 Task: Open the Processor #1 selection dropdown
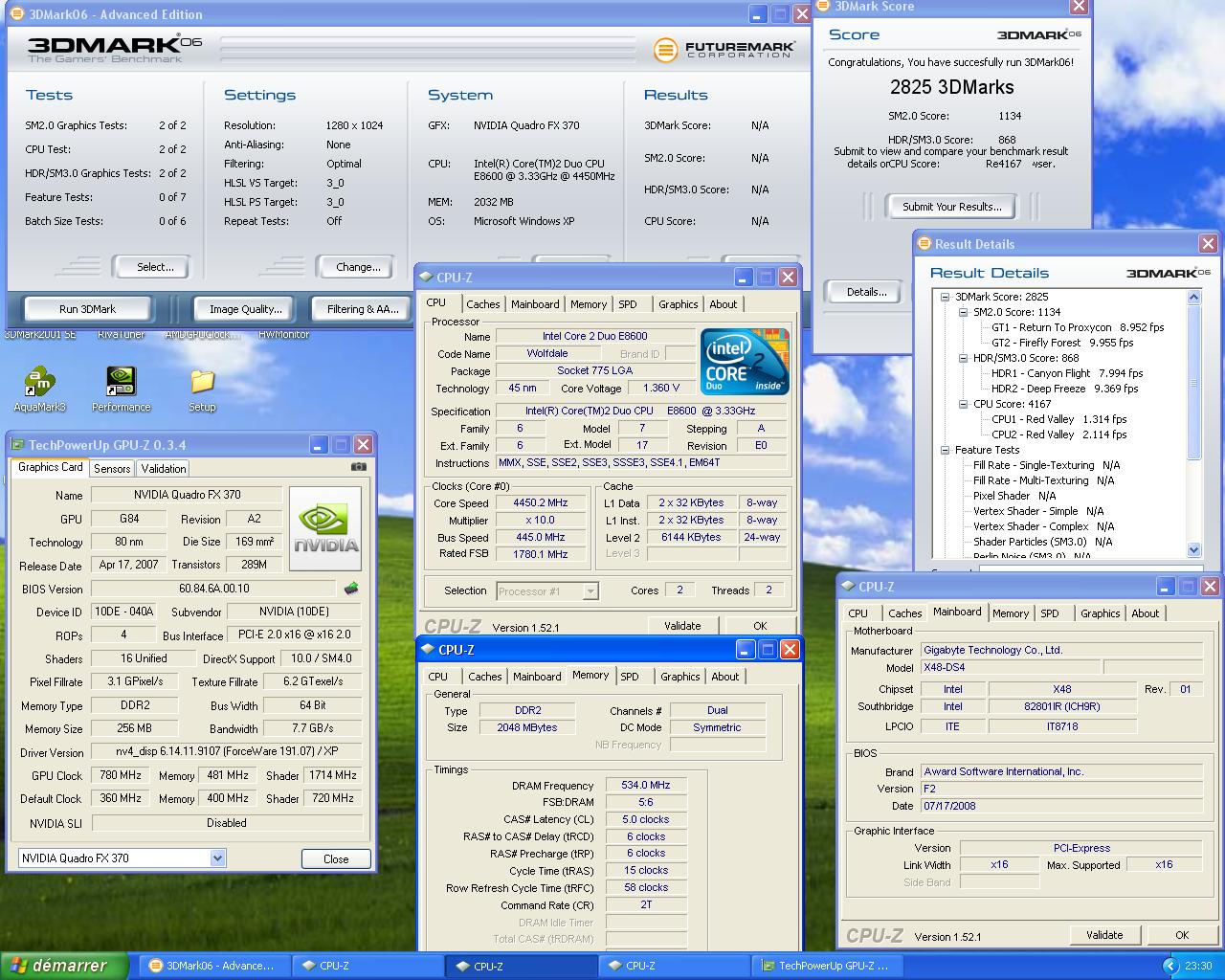[x=590, y=590]
